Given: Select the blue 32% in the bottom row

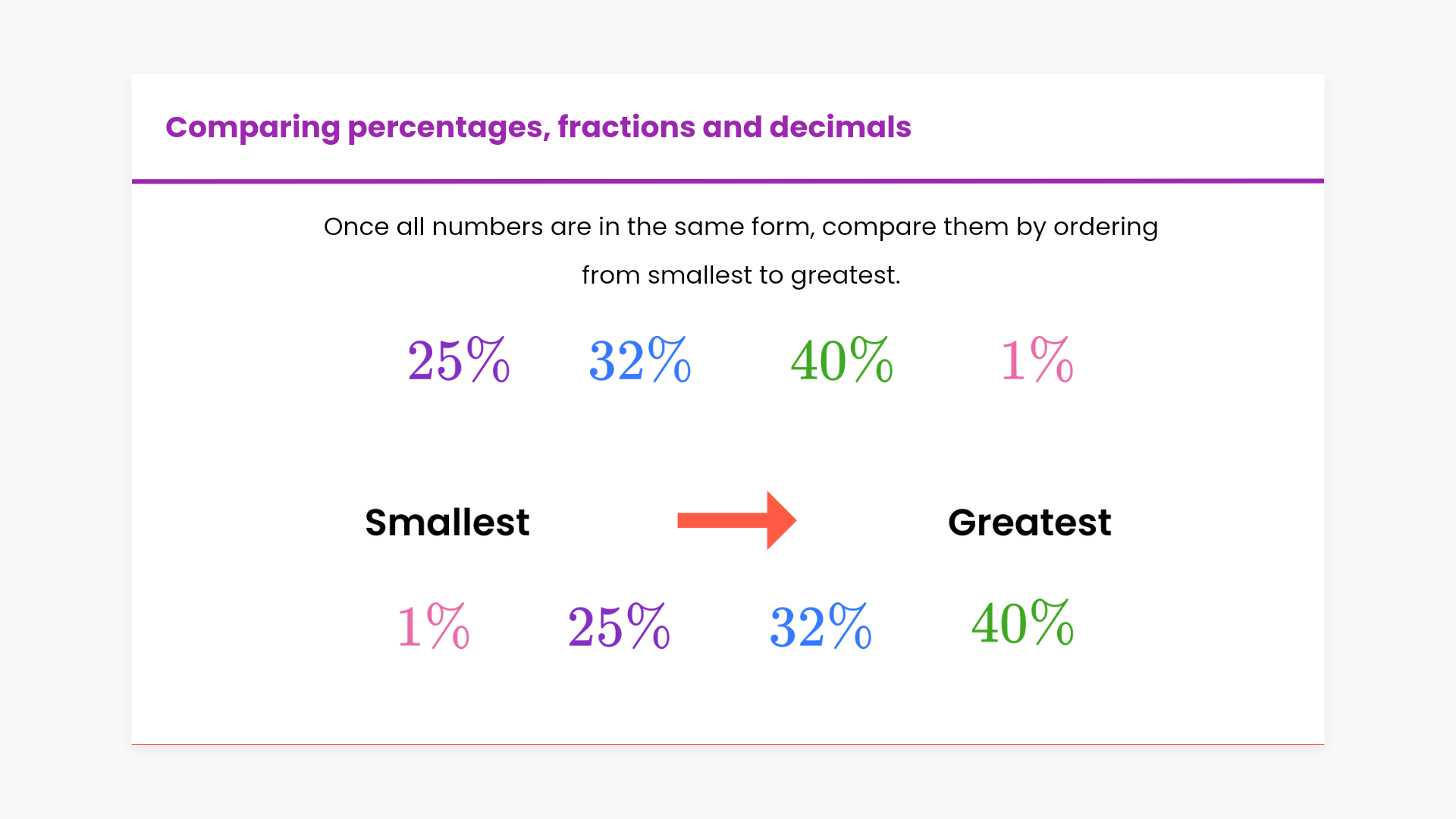Looking at the screenshot, I should coord(821,626).
